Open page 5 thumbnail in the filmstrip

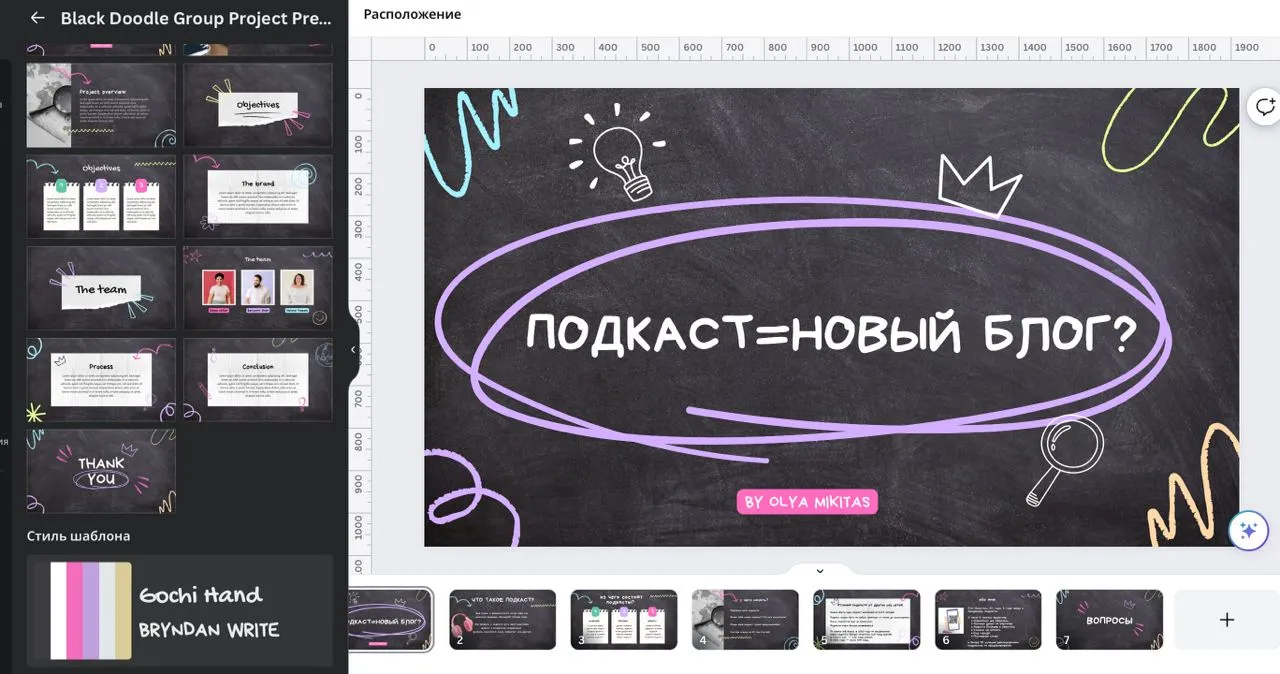click(x=867, y=620)
